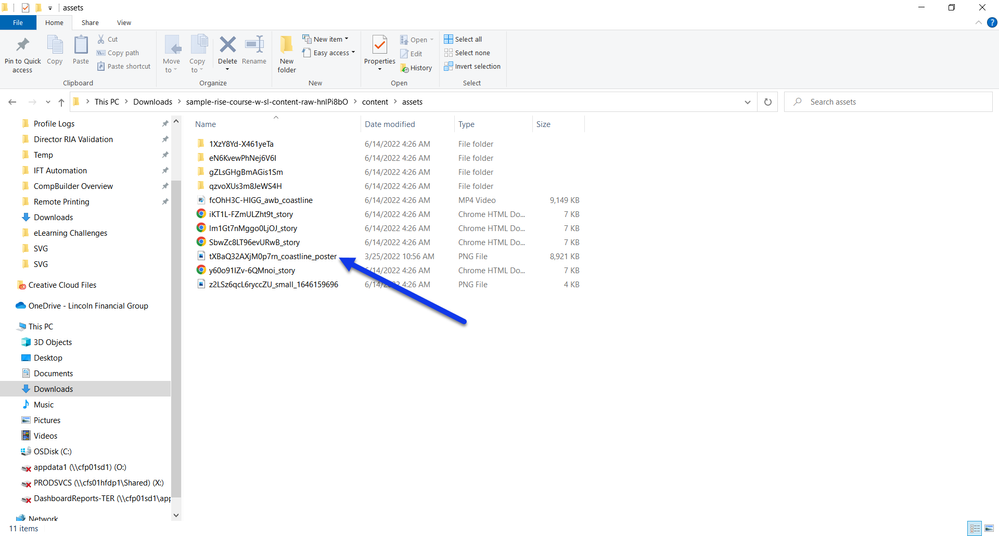Select the fcOhH3C-HIGG_awb_coastline video file
The image size is (999, 536).
tap(261, 200)
